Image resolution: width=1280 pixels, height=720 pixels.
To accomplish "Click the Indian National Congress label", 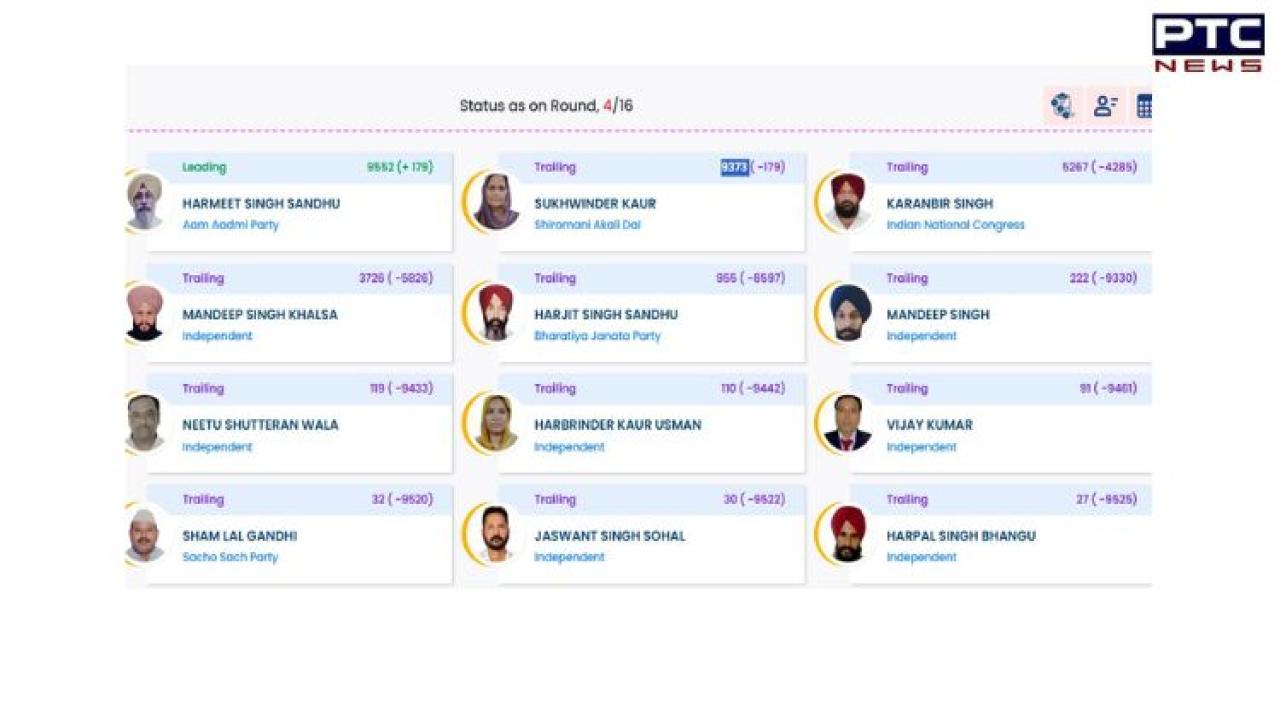I will click(x=955, y=225).
